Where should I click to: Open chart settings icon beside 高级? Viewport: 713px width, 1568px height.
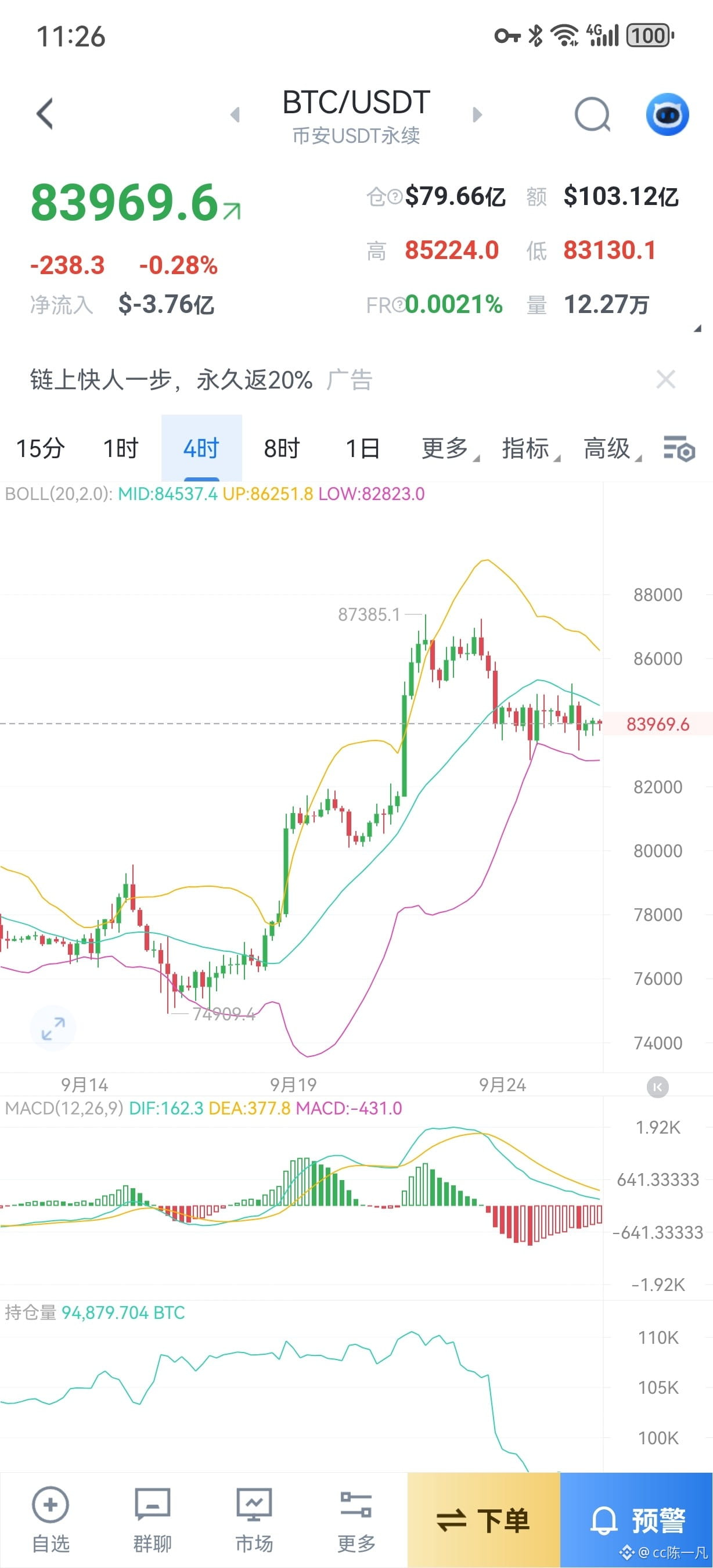679,449
